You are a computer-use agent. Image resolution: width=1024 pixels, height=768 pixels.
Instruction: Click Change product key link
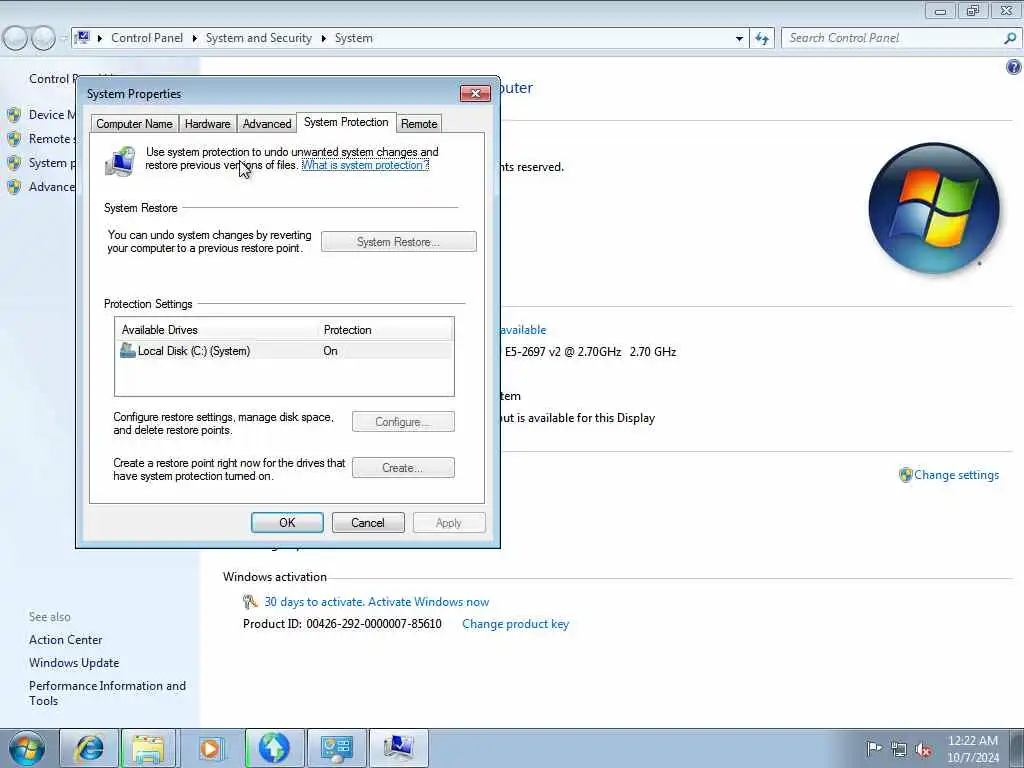[x=515, y=624]
